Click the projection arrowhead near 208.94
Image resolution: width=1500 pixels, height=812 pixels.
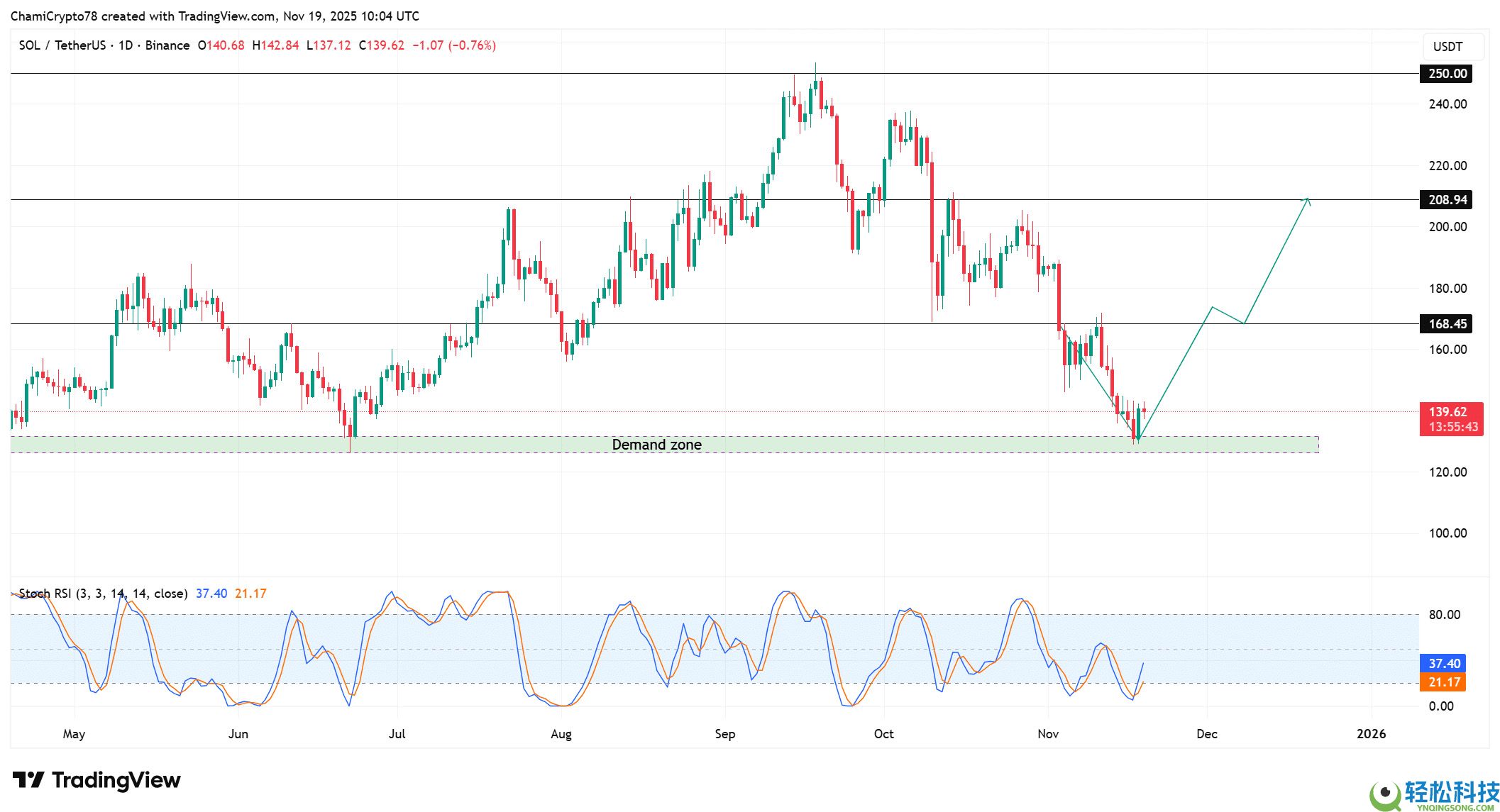pos(1306,201)
